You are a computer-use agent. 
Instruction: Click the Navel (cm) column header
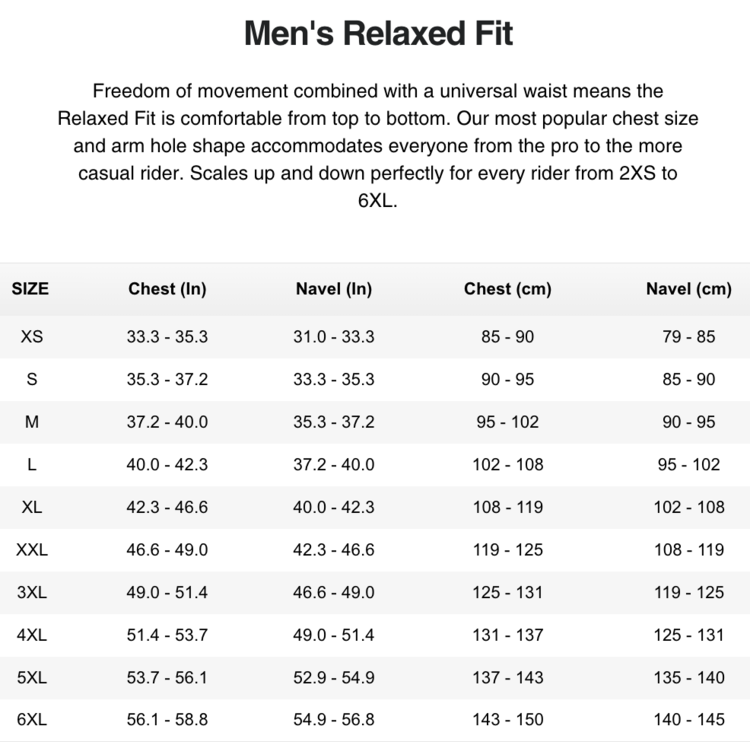689,290
